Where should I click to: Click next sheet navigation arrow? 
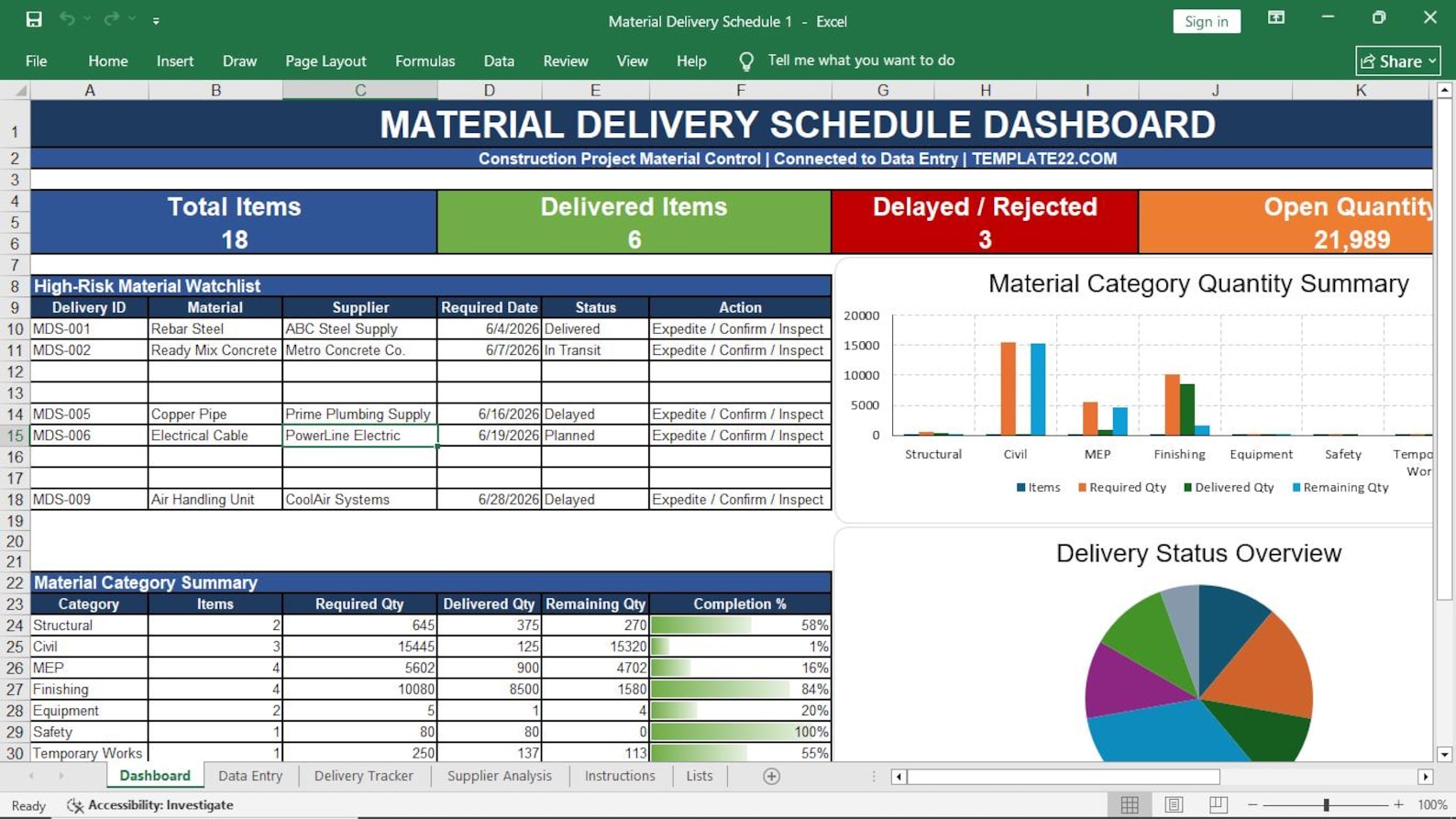pyautogui.click(x=61, y=776)
